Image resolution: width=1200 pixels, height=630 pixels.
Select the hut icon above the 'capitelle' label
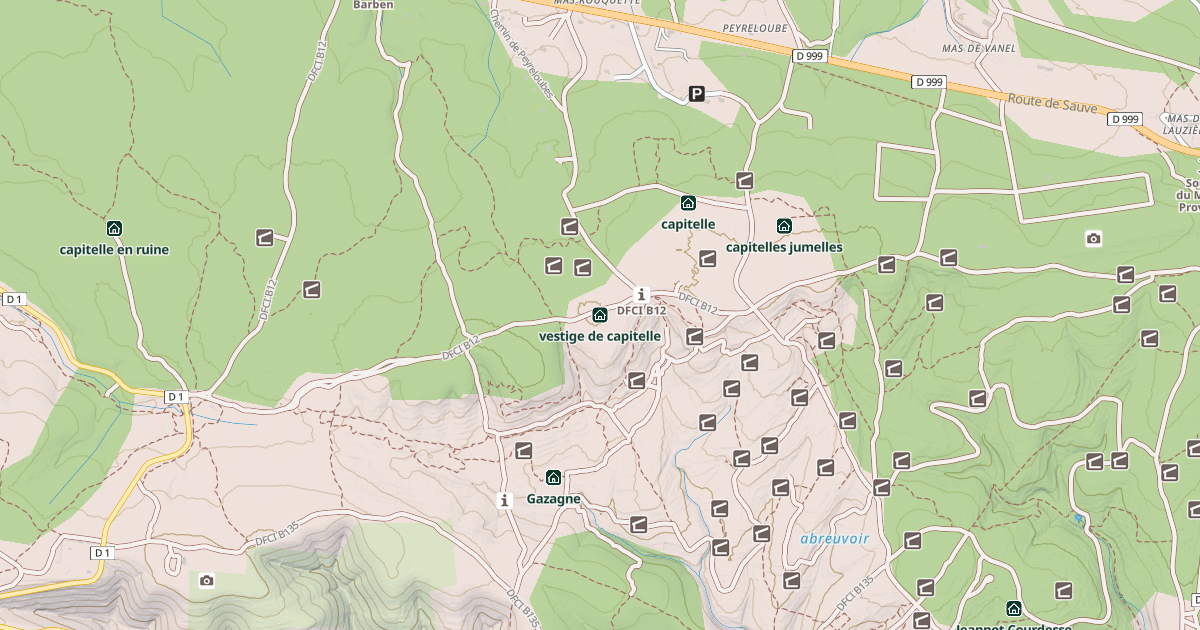click(688, 203)
